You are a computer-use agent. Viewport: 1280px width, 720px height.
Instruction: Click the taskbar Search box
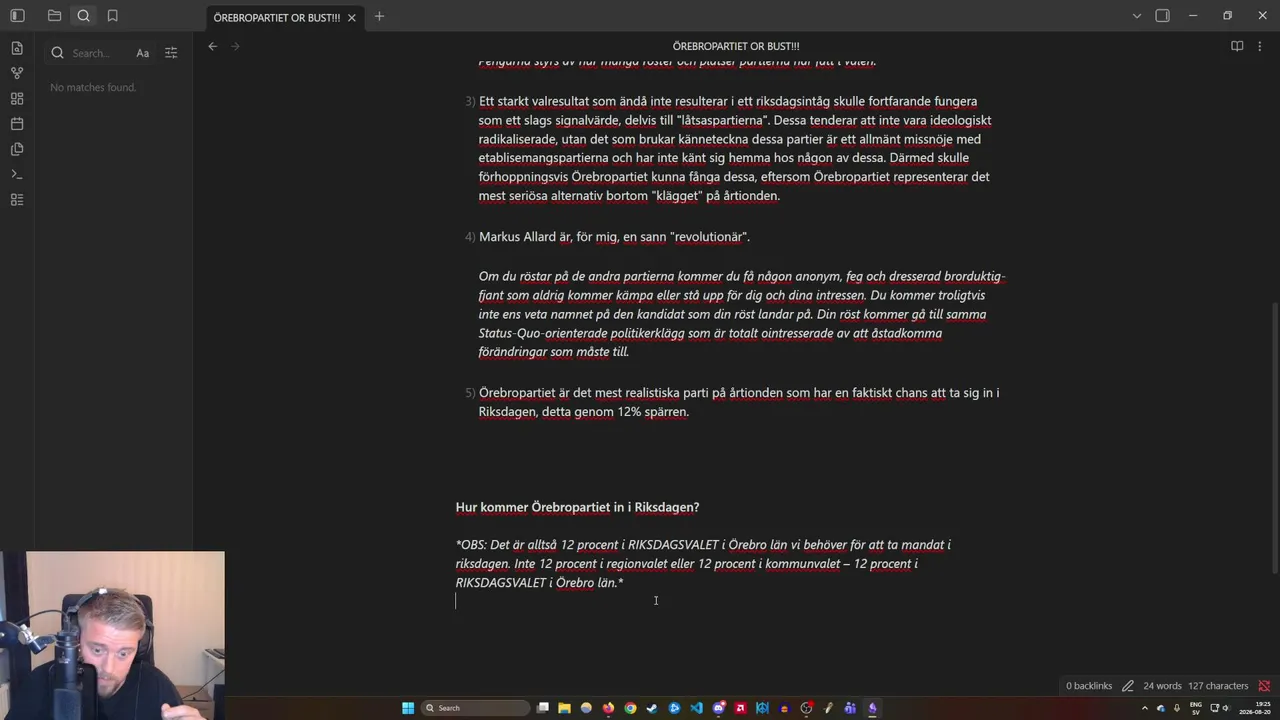[x=475, y=708]
